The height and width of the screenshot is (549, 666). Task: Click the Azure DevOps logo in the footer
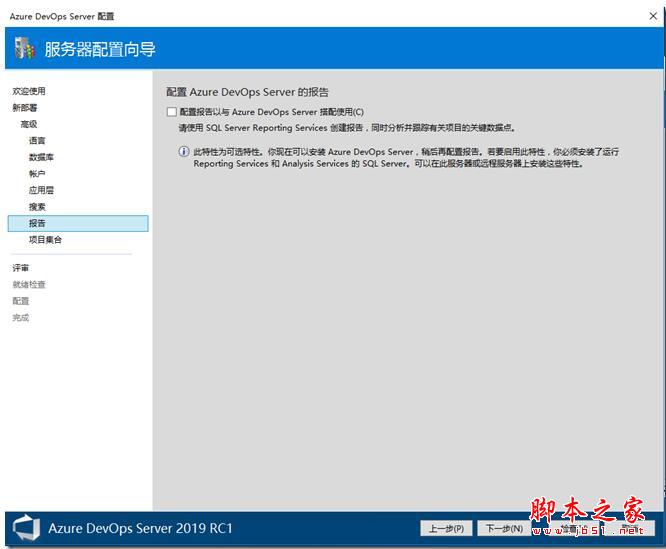point(26,528)
